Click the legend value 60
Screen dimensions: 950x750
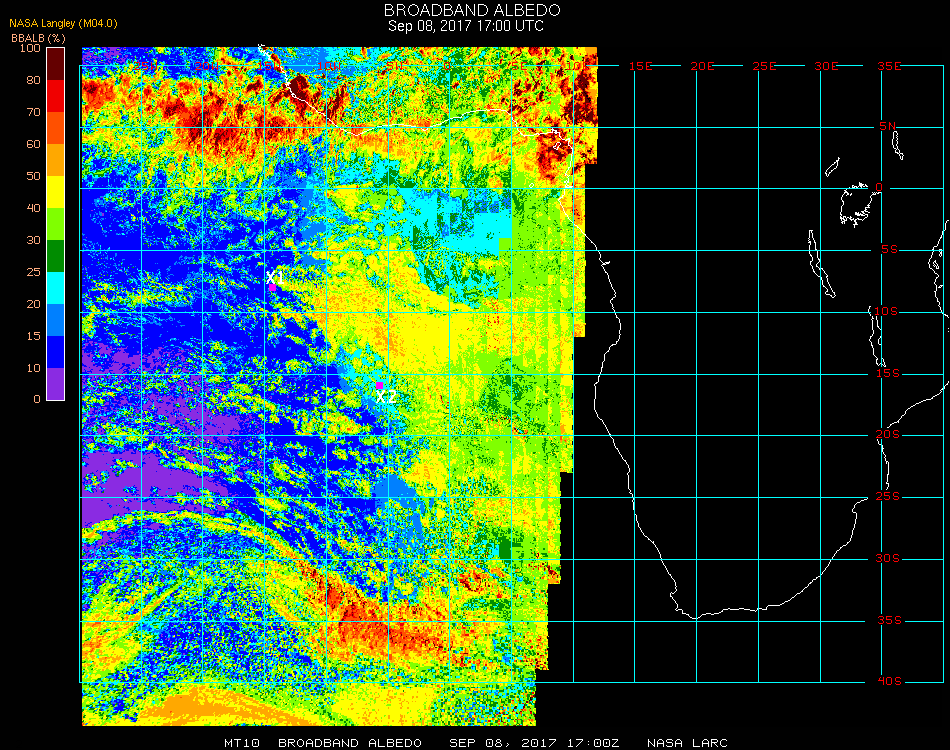pyautogui.click(x=33, y=144)
